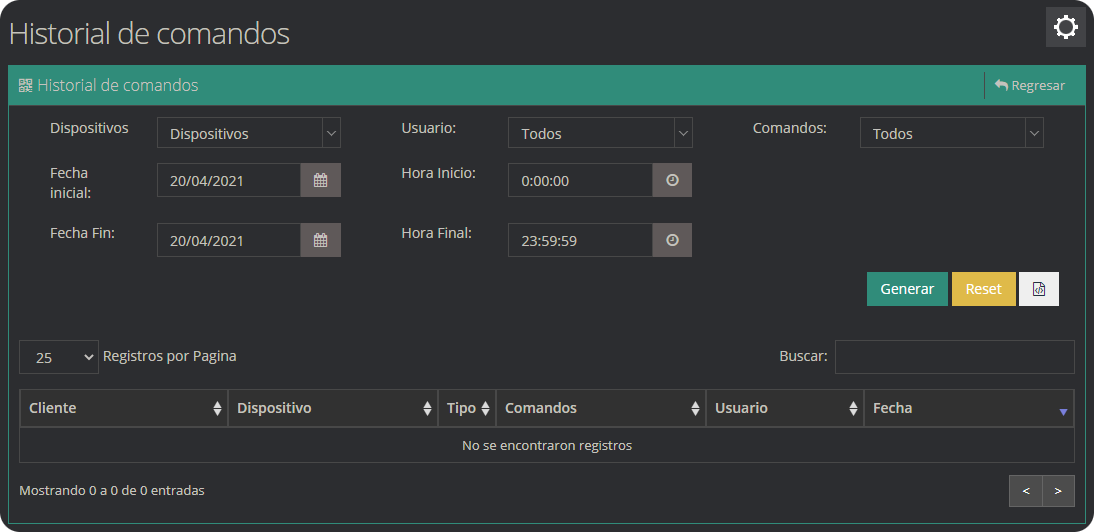Open calendar picker for Fecha inicial
1094x532 pixels.
click(321, 180)
